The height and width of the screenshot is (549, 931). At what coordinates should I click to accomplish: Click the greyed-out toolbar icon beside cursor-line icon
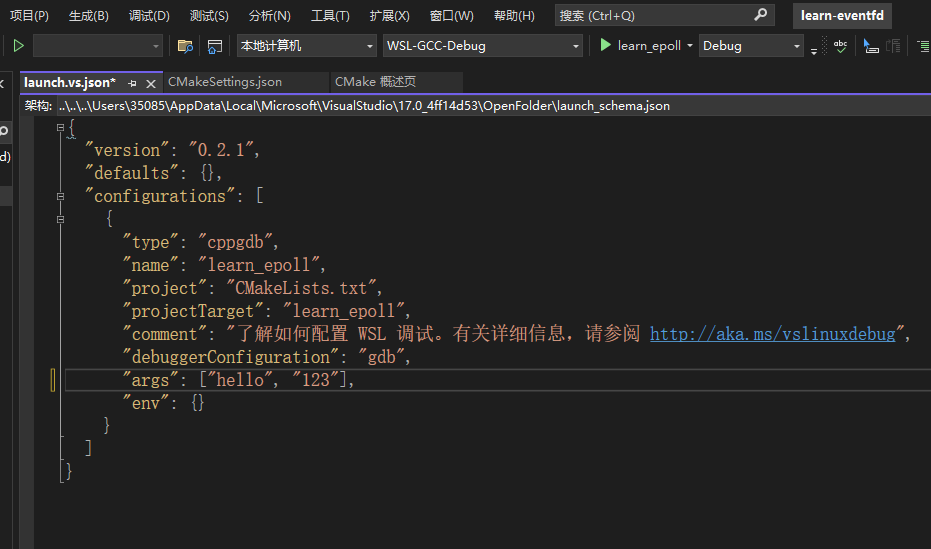[893, 46]
